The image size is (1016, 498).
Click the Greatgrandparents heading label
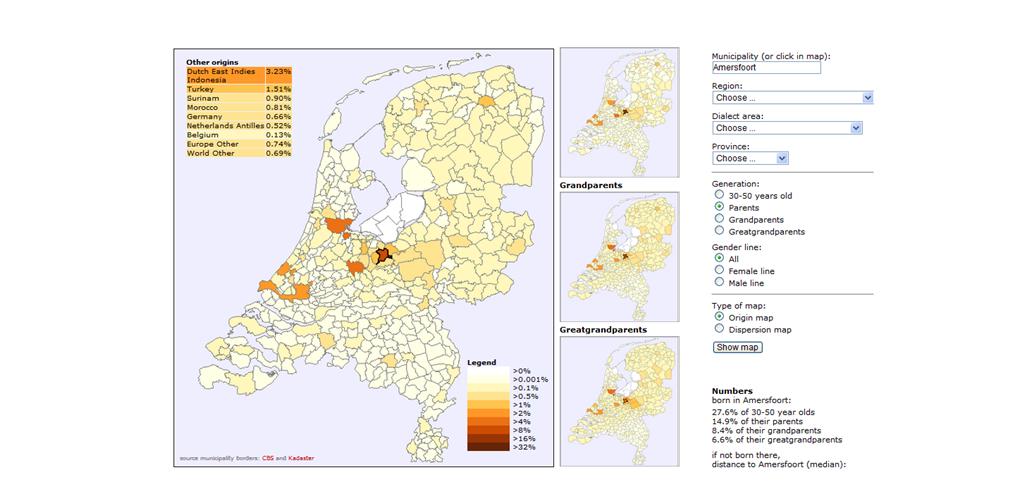click(x=603, y=330)
